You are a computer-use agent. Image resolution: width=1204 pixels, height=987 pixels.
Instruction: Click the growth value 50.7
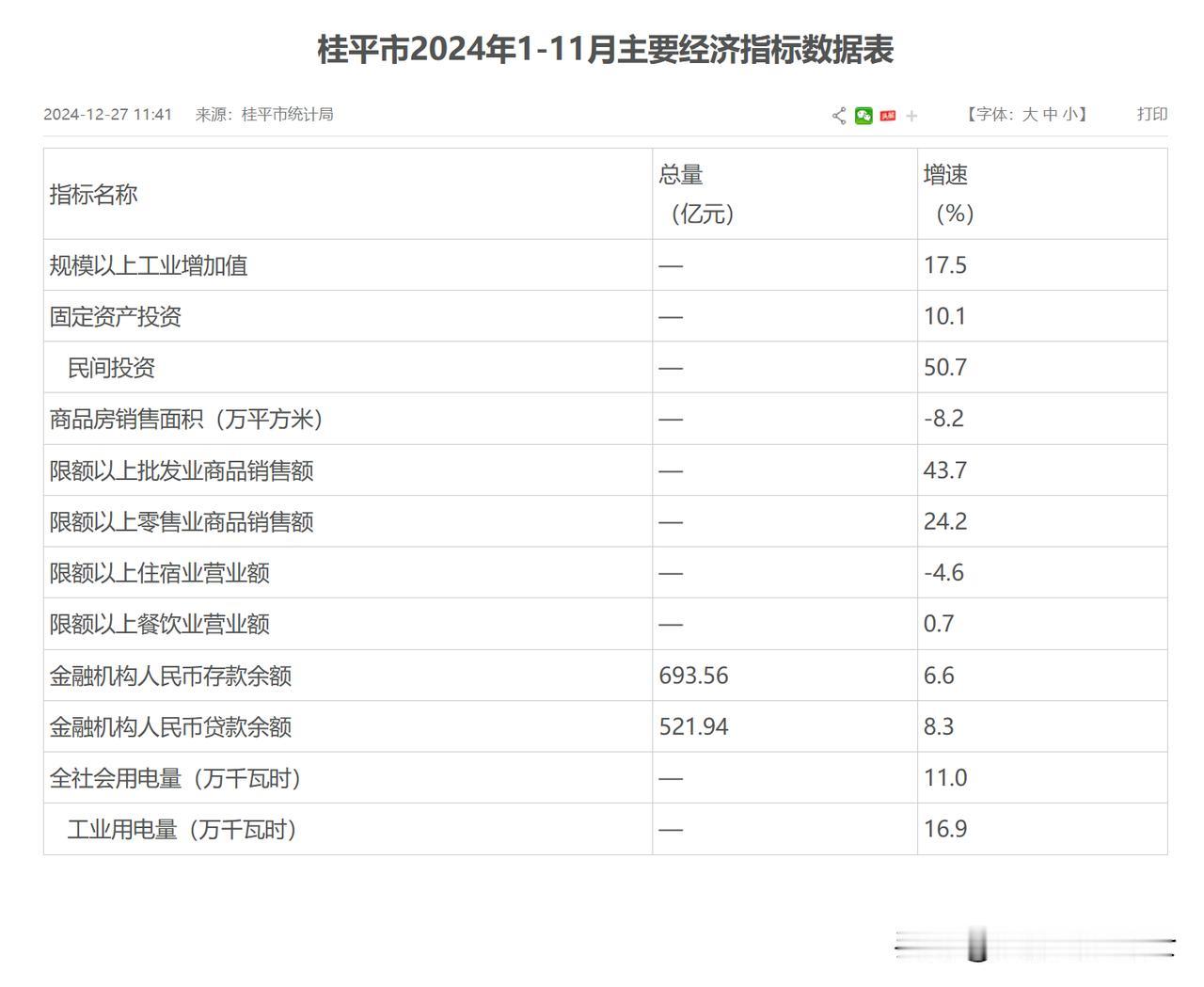coord(945,367)
